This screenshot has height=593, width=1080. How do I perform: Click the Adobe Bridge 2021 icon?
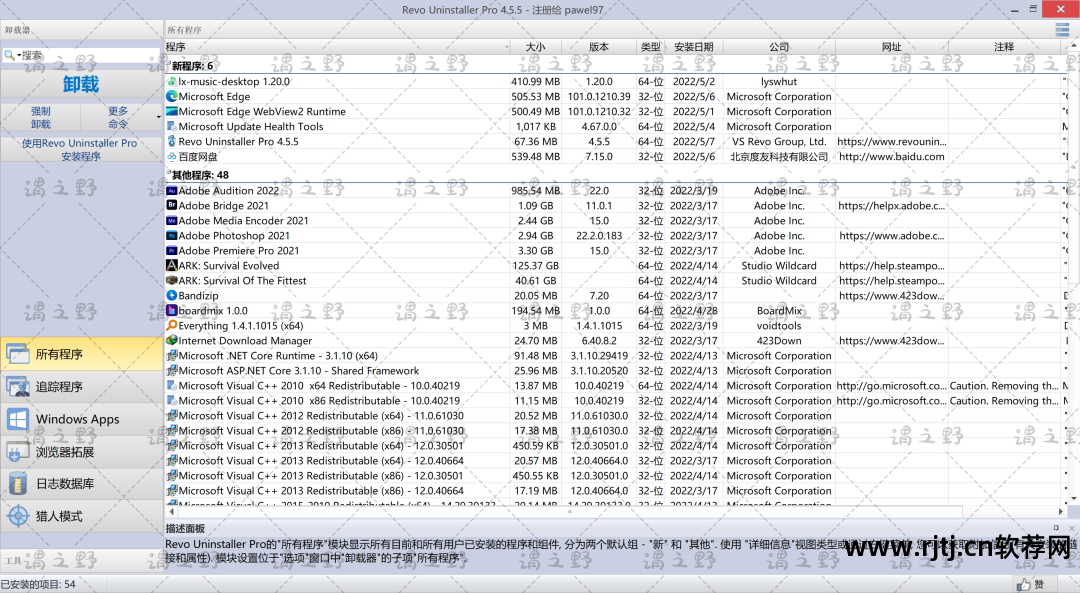click(x=172, y=205)
